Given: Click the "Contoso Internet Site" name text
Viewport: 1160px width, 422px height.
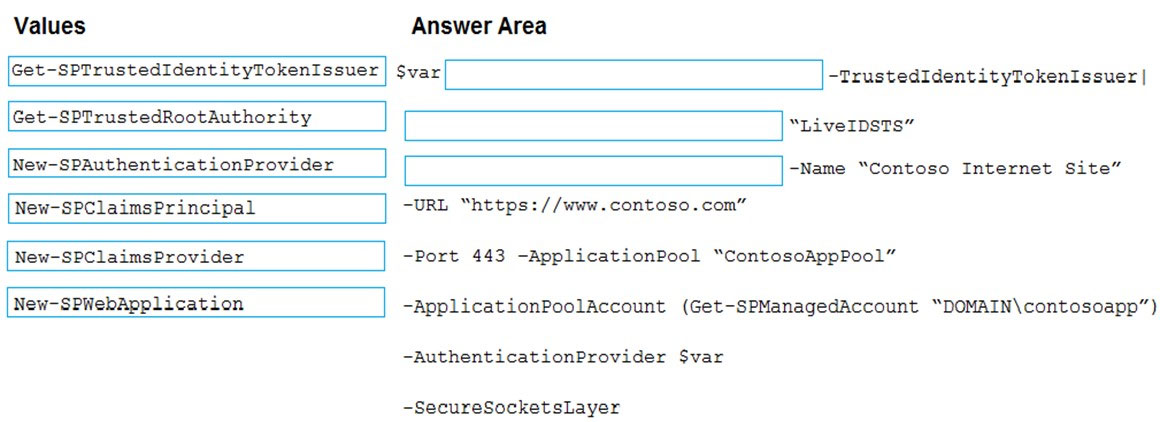Looking at the screenshot, I should pyautogui.click(x=989, y=168).
